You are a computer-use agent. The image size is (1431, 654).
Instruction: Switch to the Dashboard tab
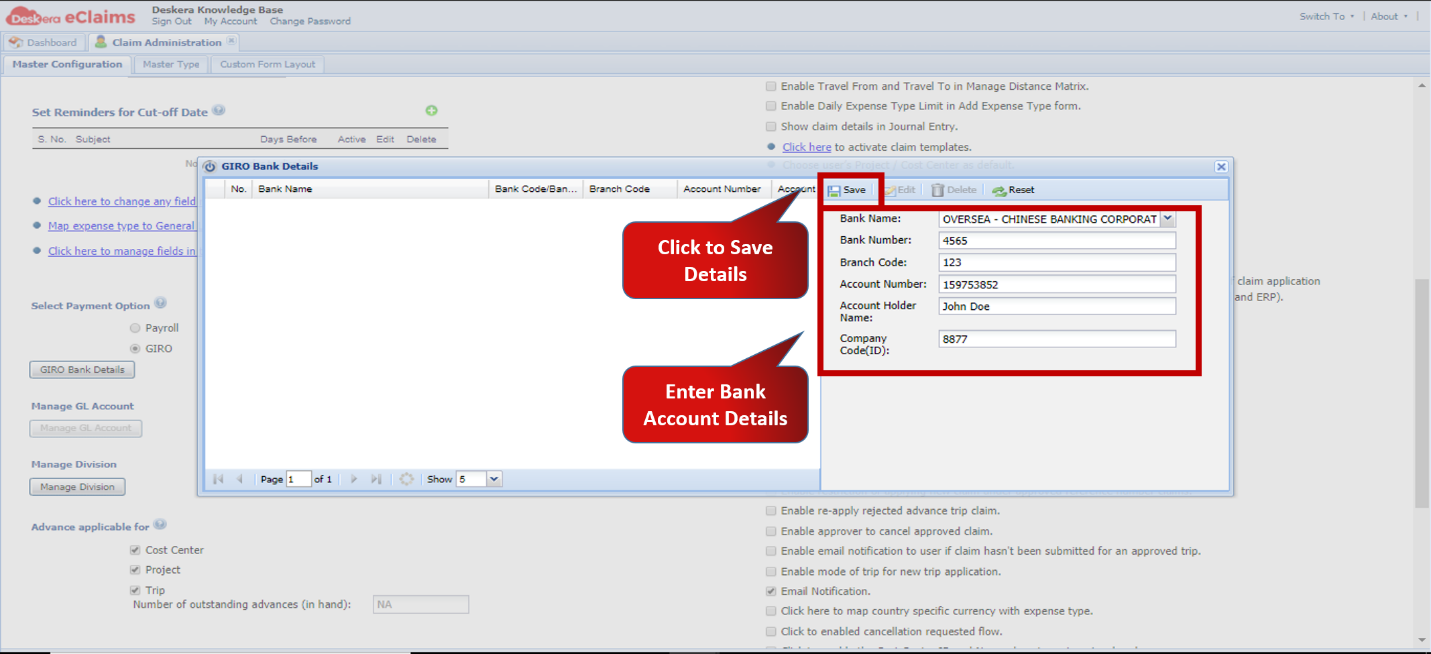pyautogui.click(x=43, y=42)
